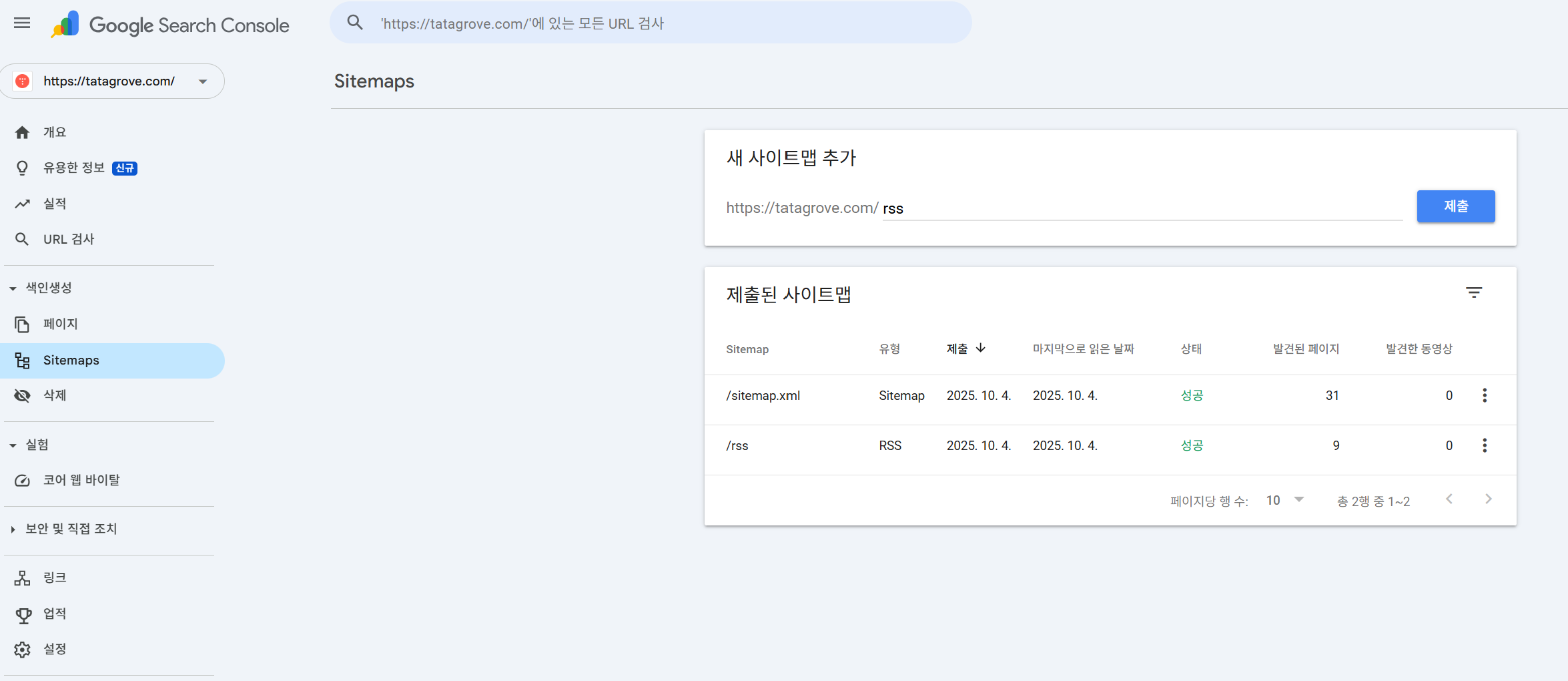1568x681 pixels.
Task: Click discovered pages value 31
Action: tap(1332, 395)
